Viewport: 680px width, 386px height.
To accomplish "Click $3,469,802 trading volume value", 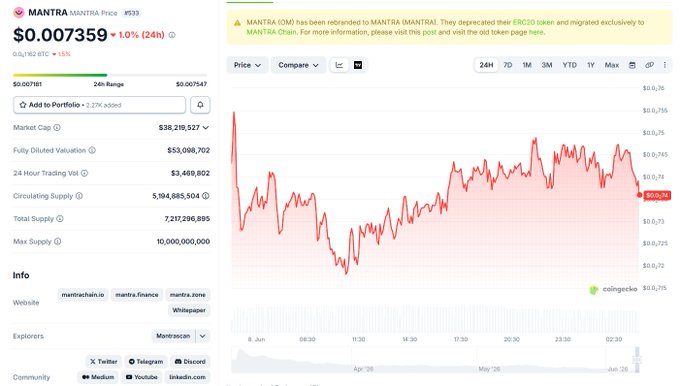I will 190,173.
